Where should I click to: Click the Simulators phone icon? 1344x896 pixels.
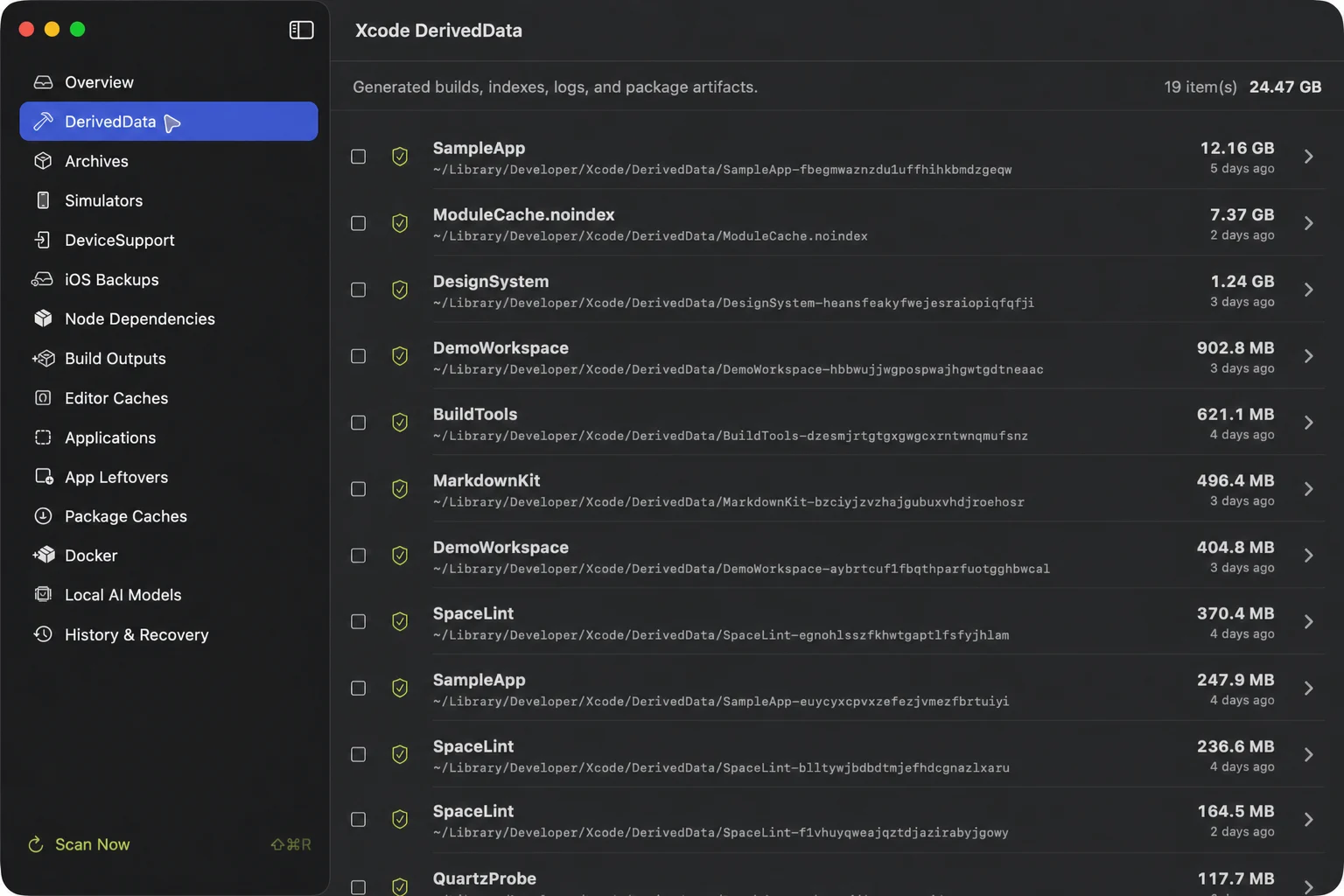tap(43, 200)
